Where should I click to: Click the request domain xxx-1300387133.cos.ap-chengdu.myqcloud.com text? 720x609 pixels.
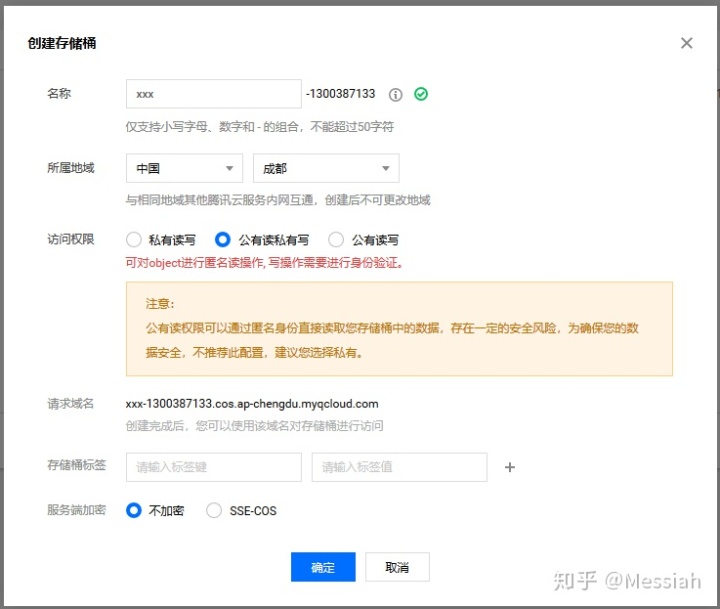pyautogui.click(x=252, y=404)
